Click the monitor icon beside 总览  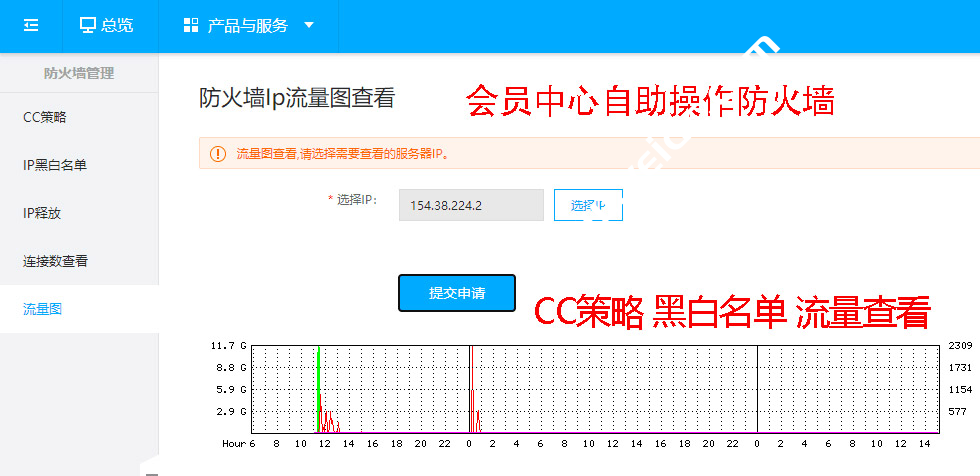88,26
